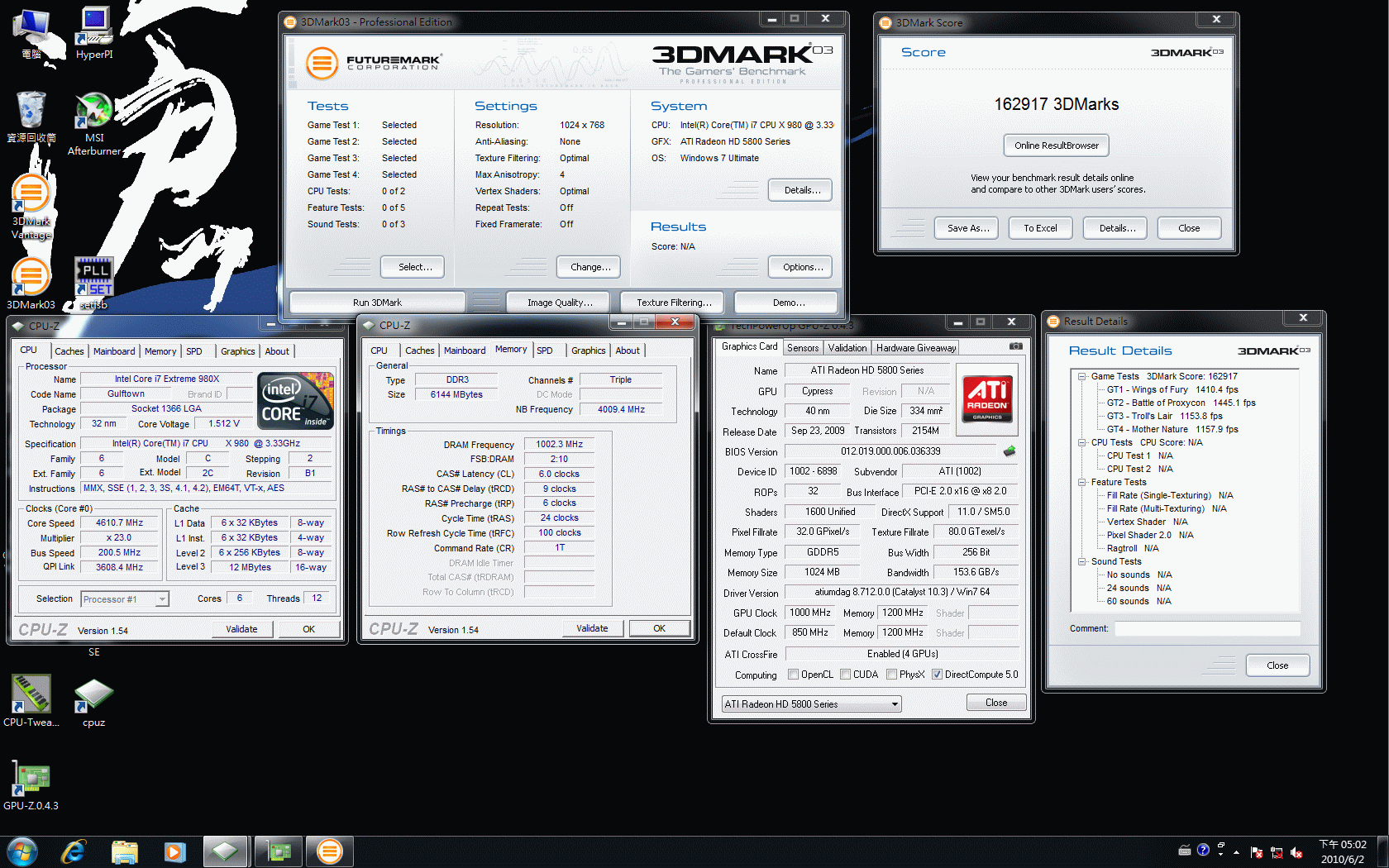Open Internet Explorer from taskbar
The height and width of the screenshot is (868, 1389).
[74, 851]
